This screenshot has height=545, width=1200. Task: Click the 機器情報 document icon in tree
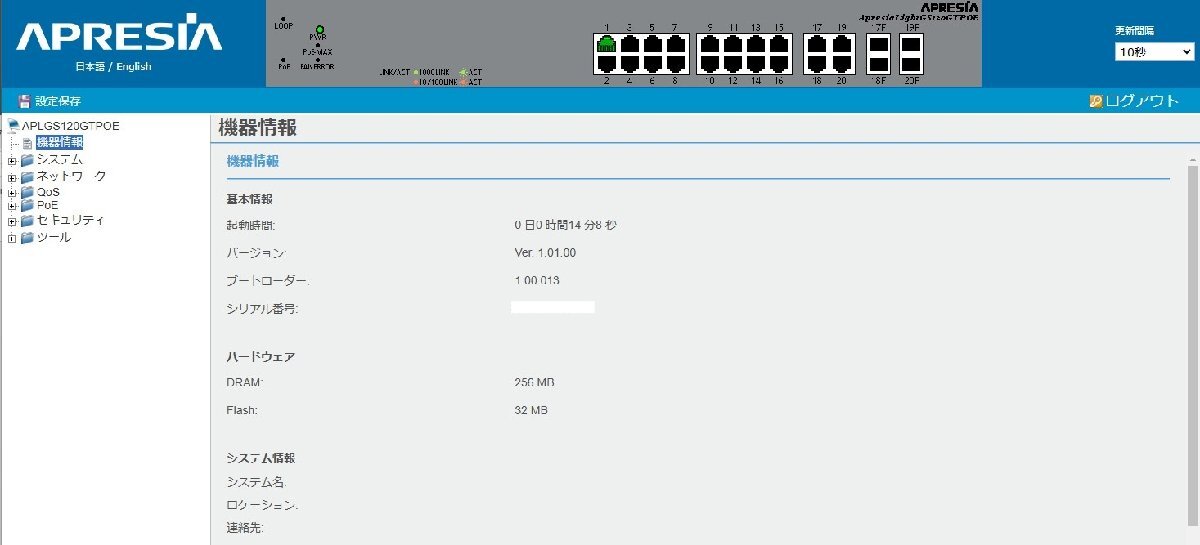[28, 143]
